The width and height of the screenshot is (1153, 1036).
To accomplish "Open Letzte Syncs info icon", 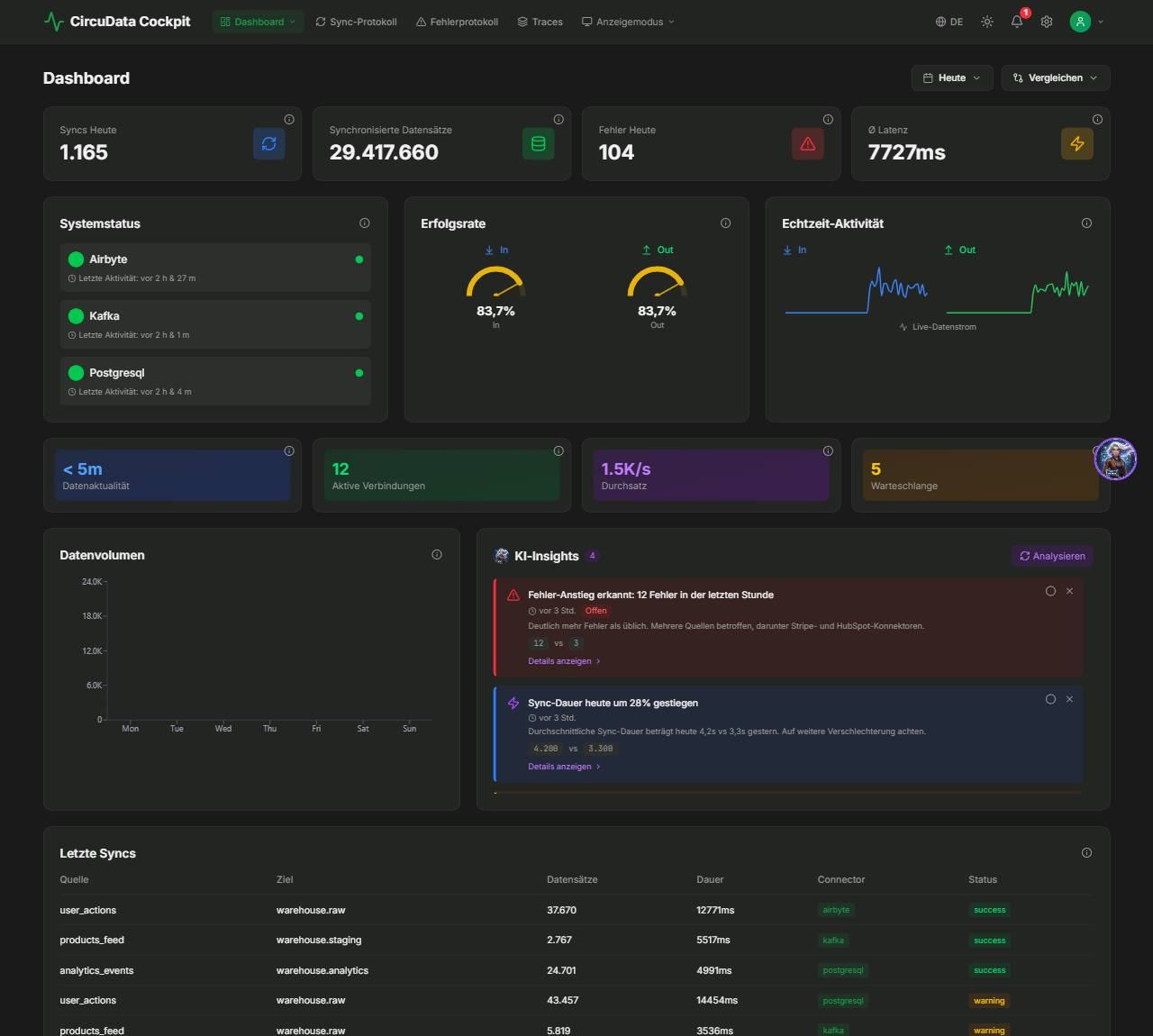I will pyautogui.click(x=1087, y=852).
